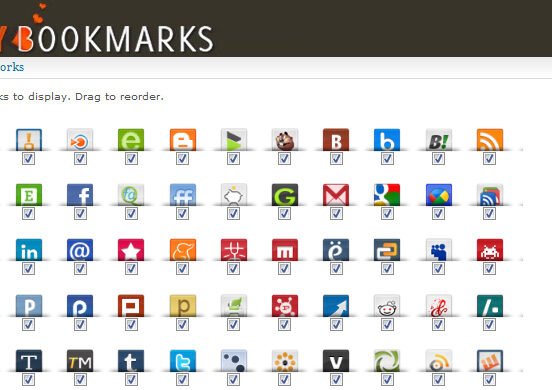Select the pink star icon
Viewport: 552px width, 390px height.
[x=131, y=250]
